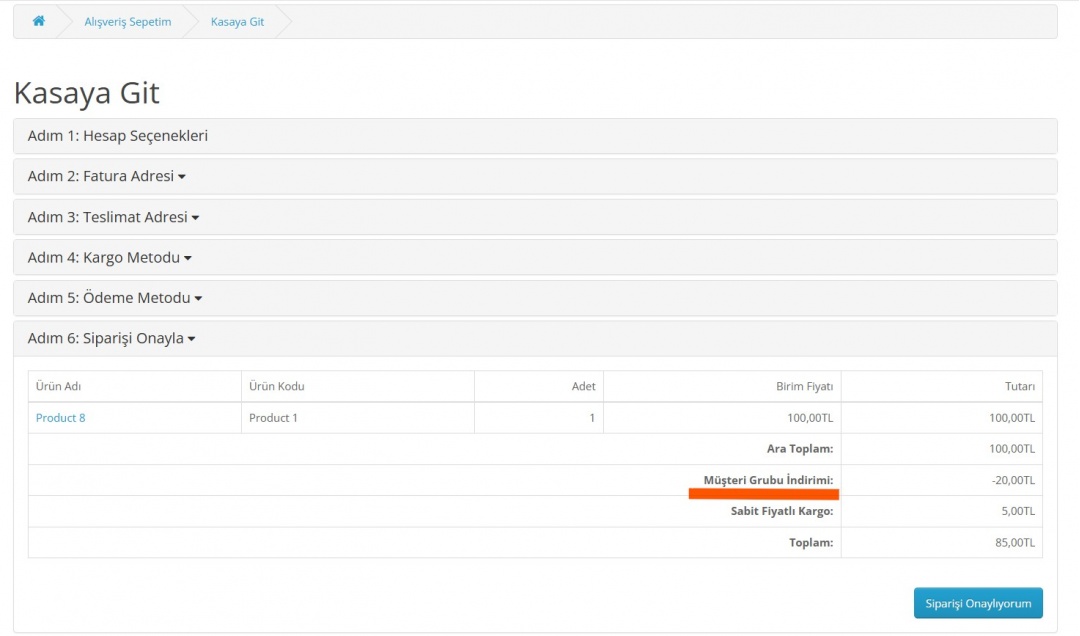Click the Ürün Kodu column header
Image resolution: width=1080 pixels, height=636 pixels.
pos(276,387)
